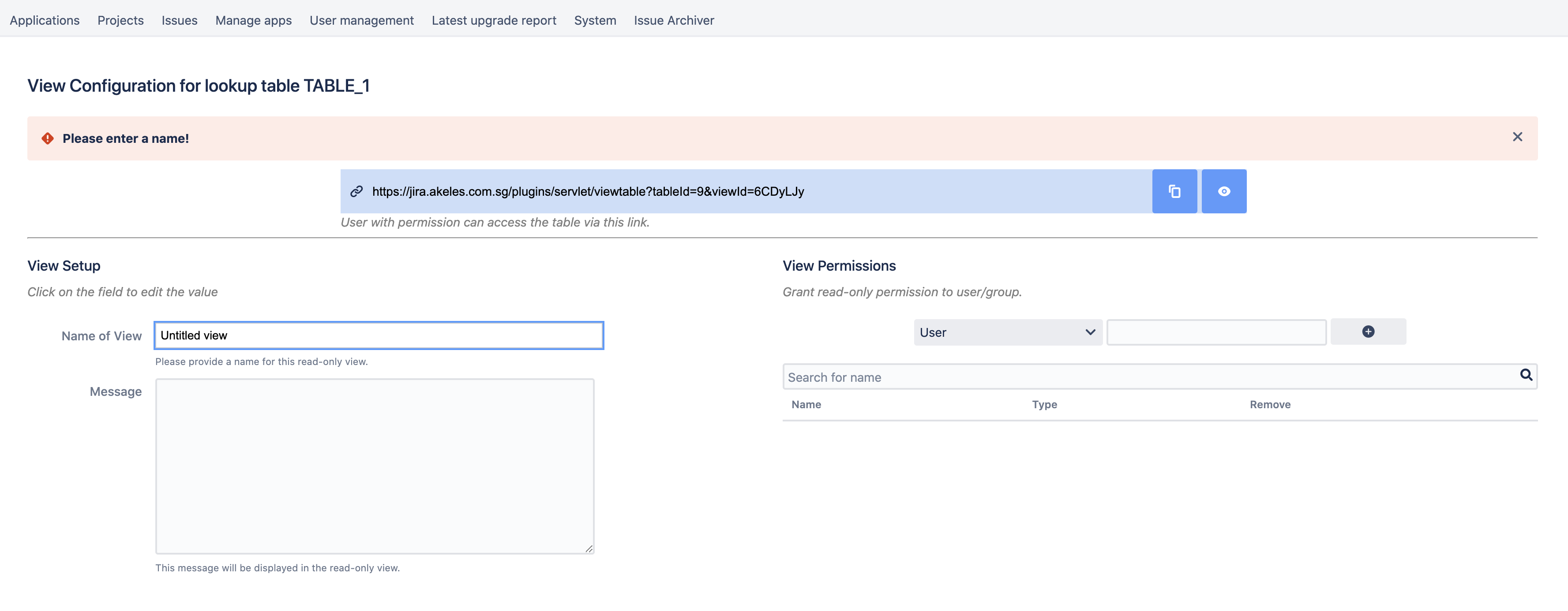Screen dimensions: 1568x611
Task: Dismiss the 'Please enter a name!' error
Action: tap(1517, 138)
